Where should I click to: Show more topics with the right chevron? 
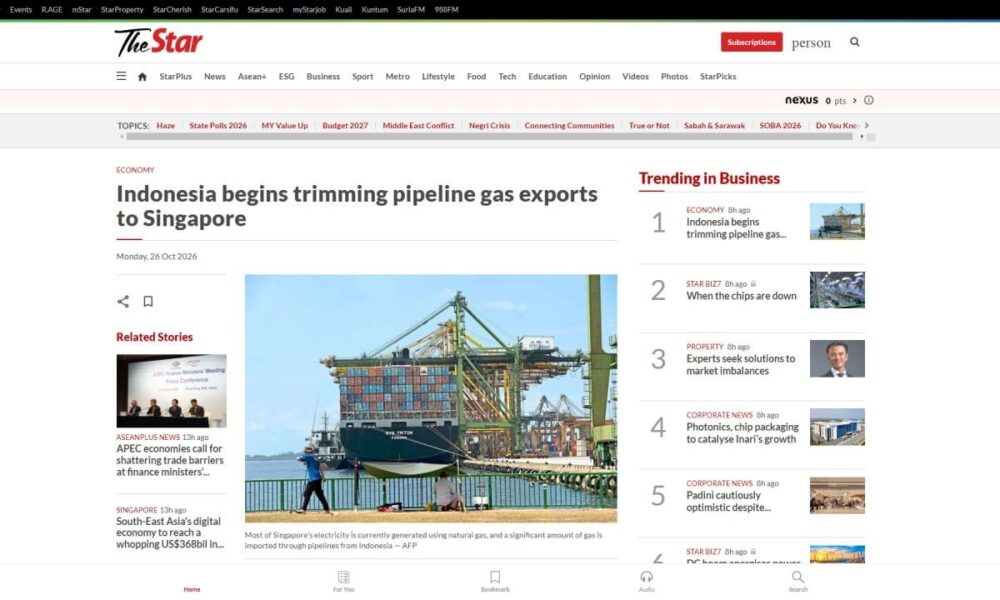(x=867, y=125)
